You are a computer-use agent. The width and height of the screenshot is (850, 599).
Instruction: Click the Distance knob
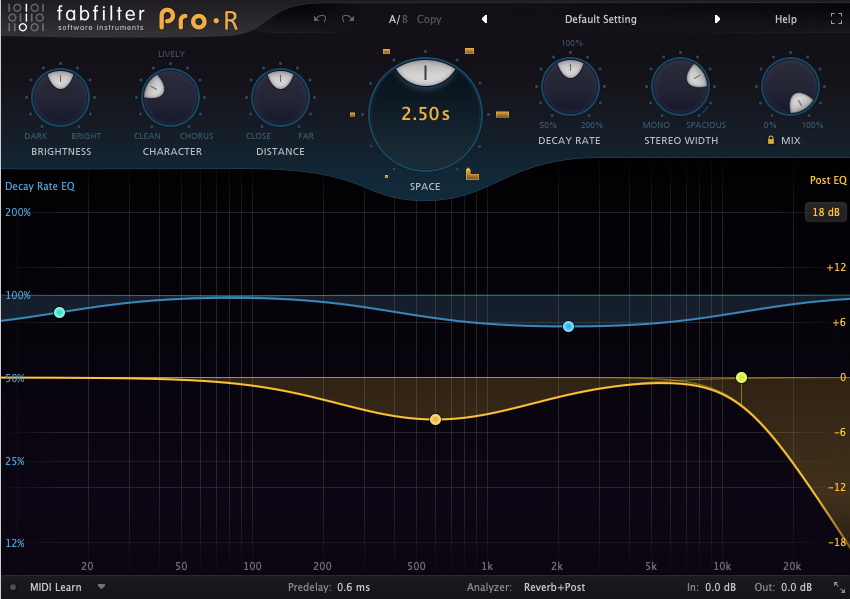(280, 98)
